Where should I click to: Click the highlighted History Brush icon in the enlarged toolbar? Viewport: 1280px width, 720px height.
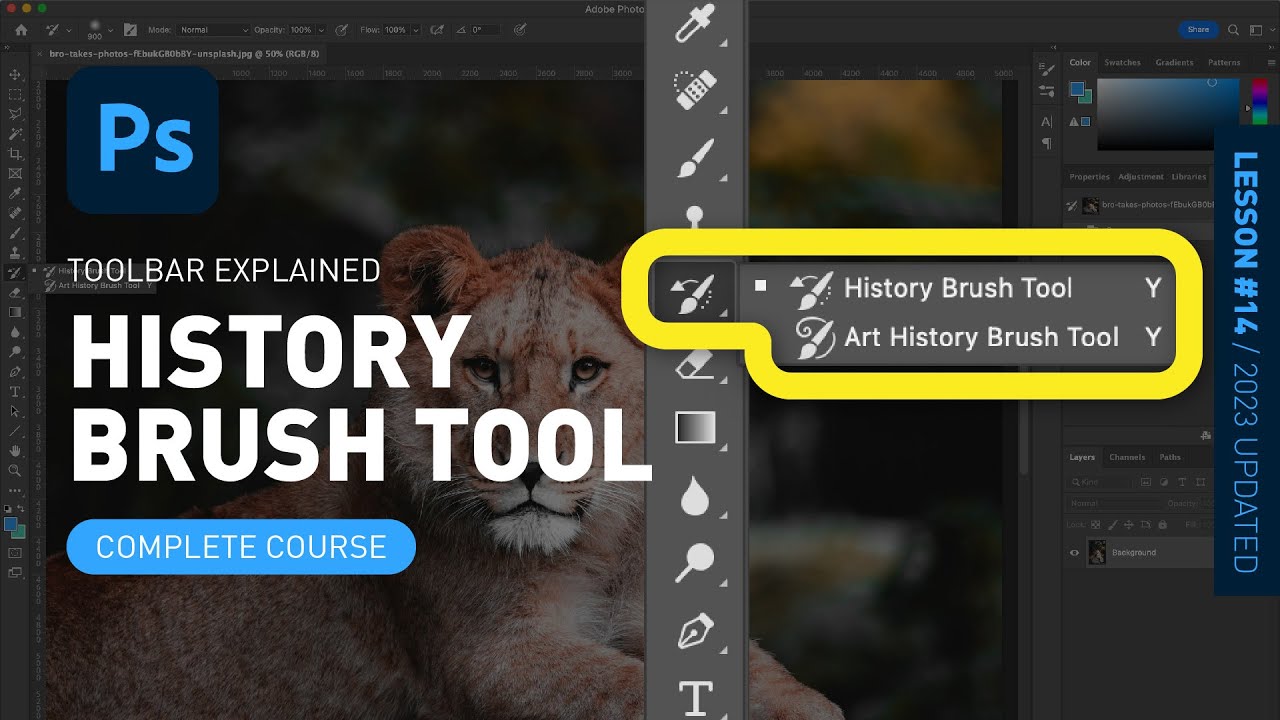(x=695, y=292)
